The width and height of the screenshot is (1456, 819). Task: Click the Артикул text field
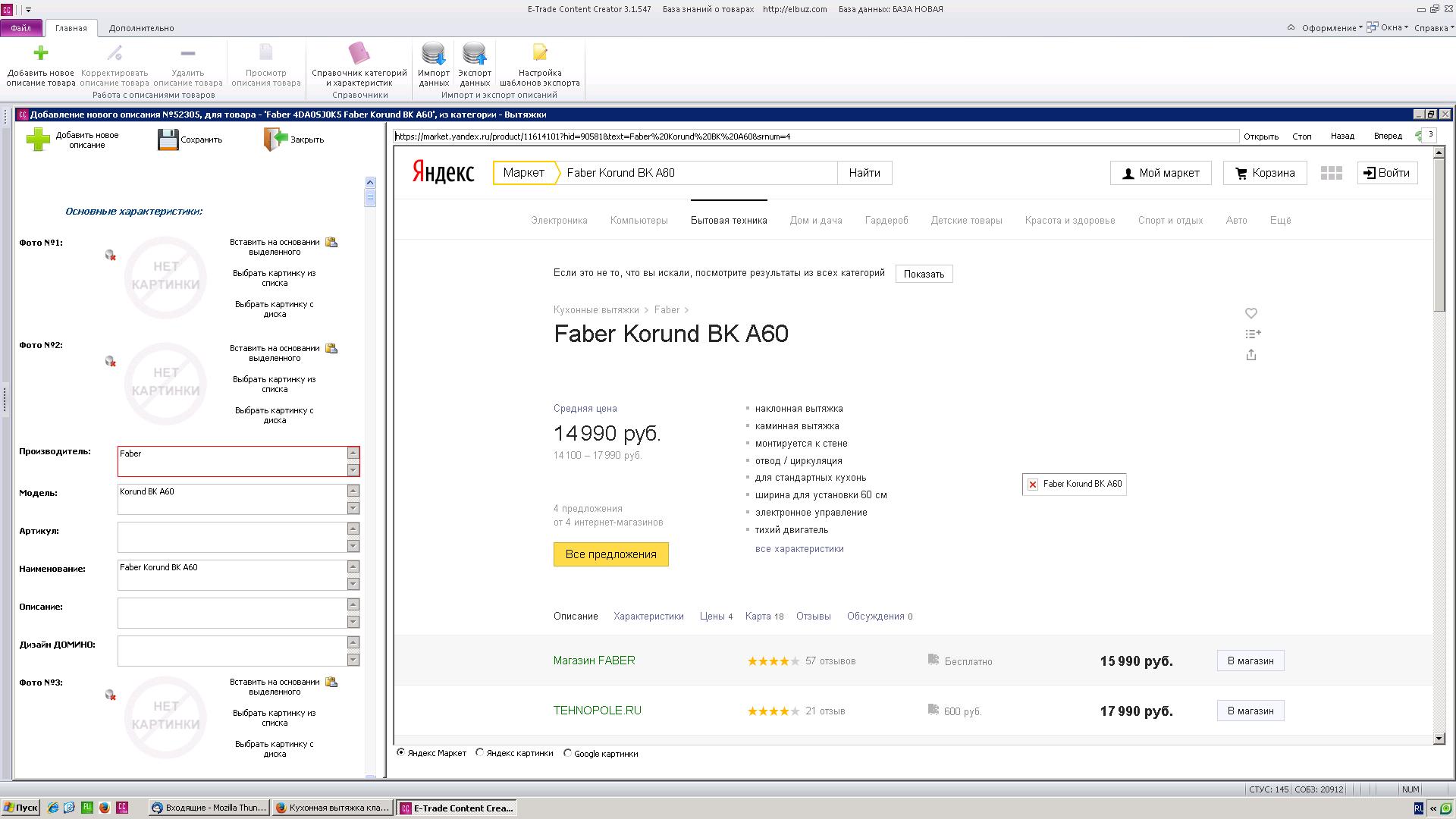pos(232,537)
